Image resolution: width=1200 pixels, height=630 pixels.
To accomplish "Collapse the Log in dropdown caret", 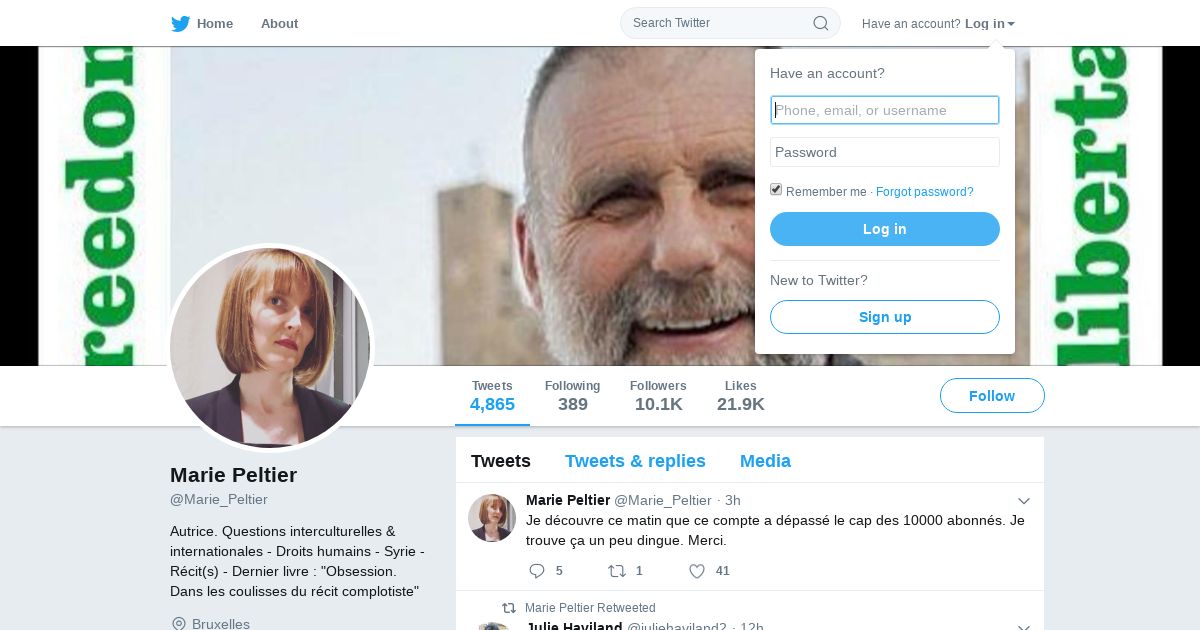I will 1011,24.
